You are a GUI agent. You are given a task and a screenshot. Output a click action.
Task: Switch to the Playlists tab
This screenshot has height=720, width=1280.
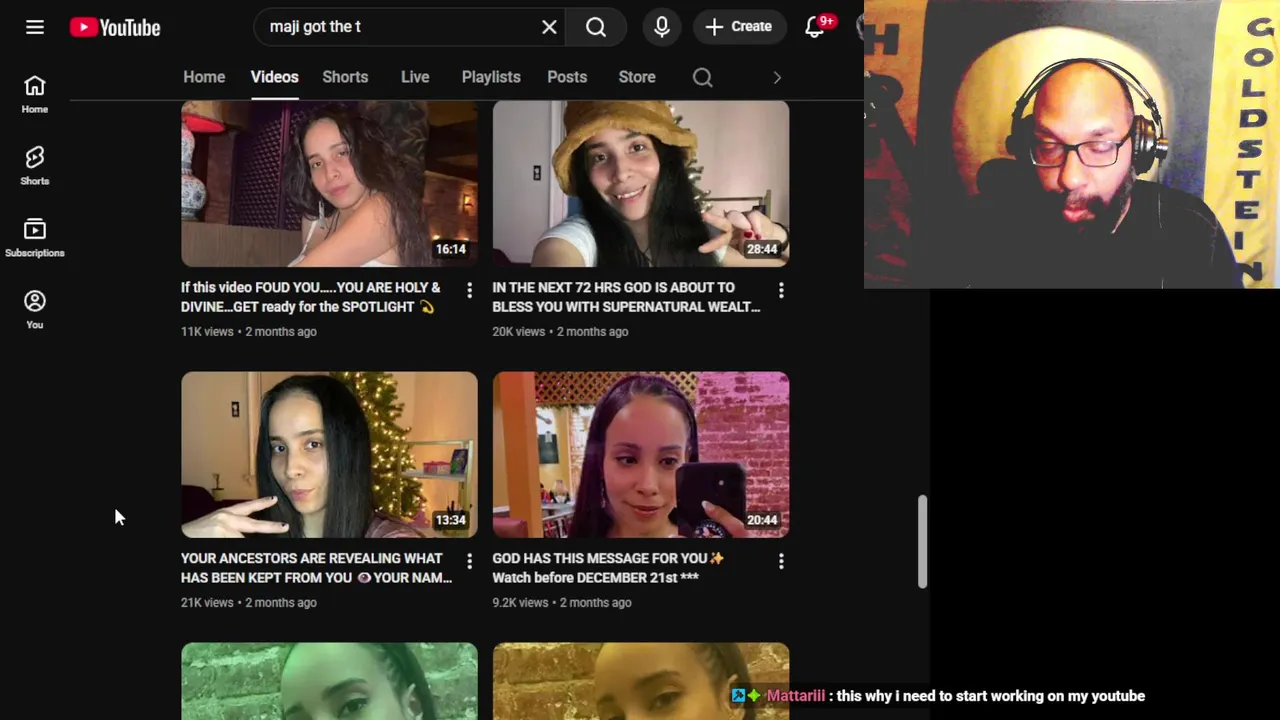(x=491, y=77)
